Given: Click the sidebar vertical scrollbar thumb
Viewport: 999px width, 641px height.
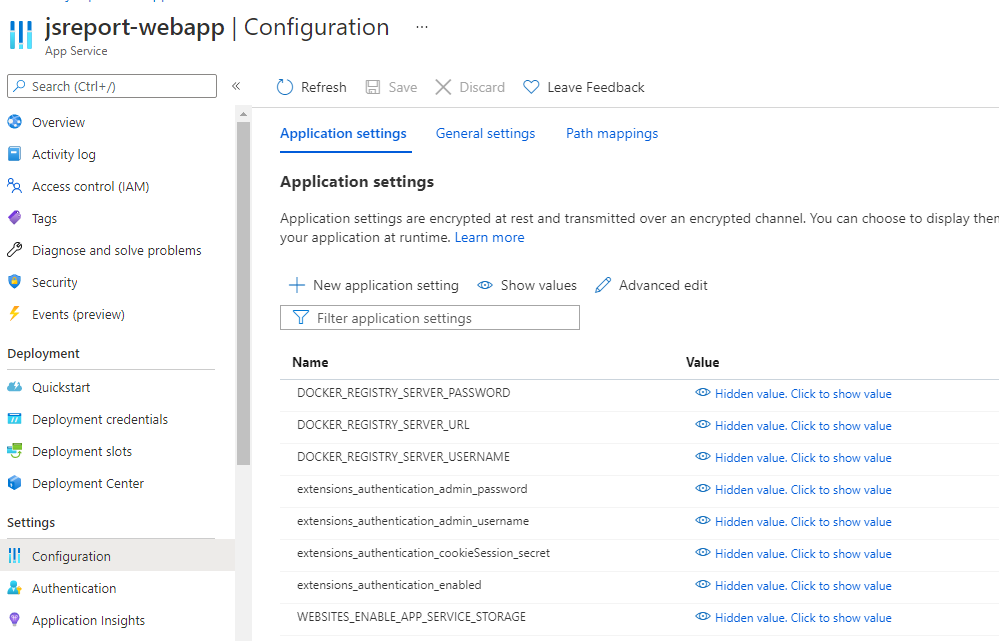Looking at the screenshot, I should tap(243, 293).
